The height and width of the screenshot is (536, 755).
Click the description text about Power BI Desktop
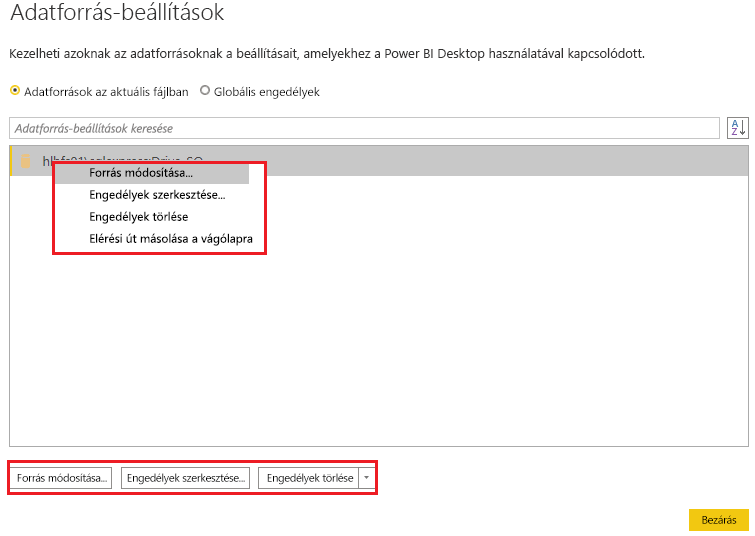(x=327, y=53)
